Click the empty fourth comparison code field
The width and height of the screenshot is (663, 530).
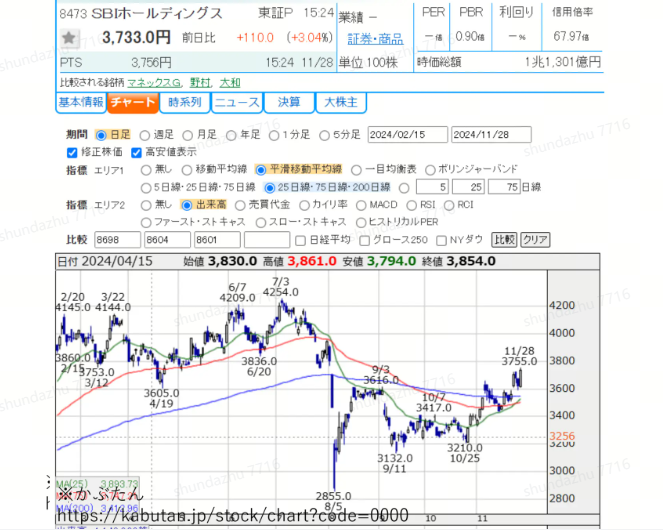[267, 240]
